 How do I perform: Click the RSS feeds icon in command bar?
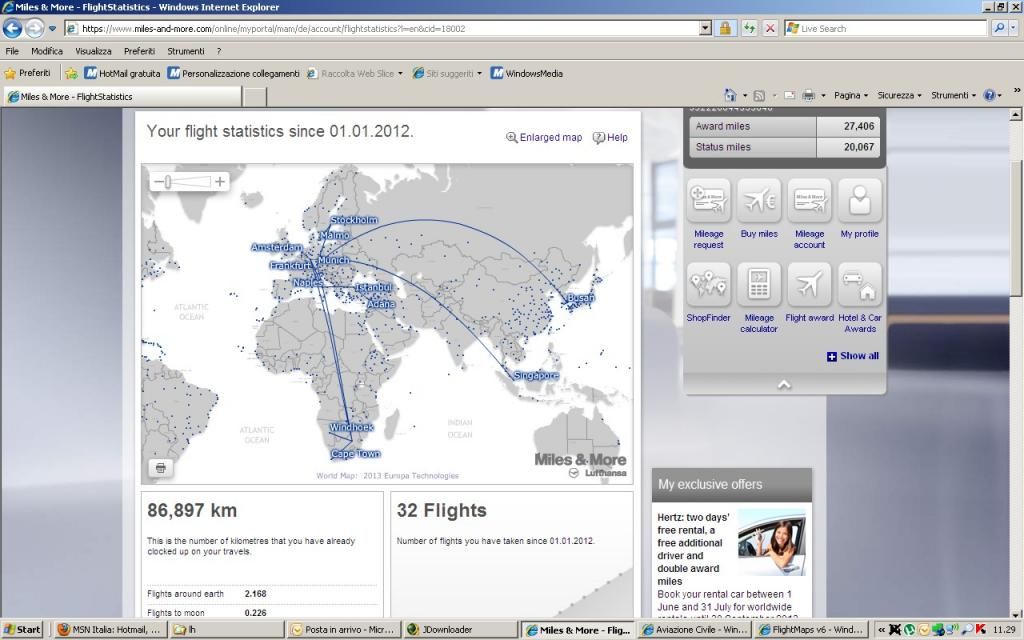coord(759,95)
